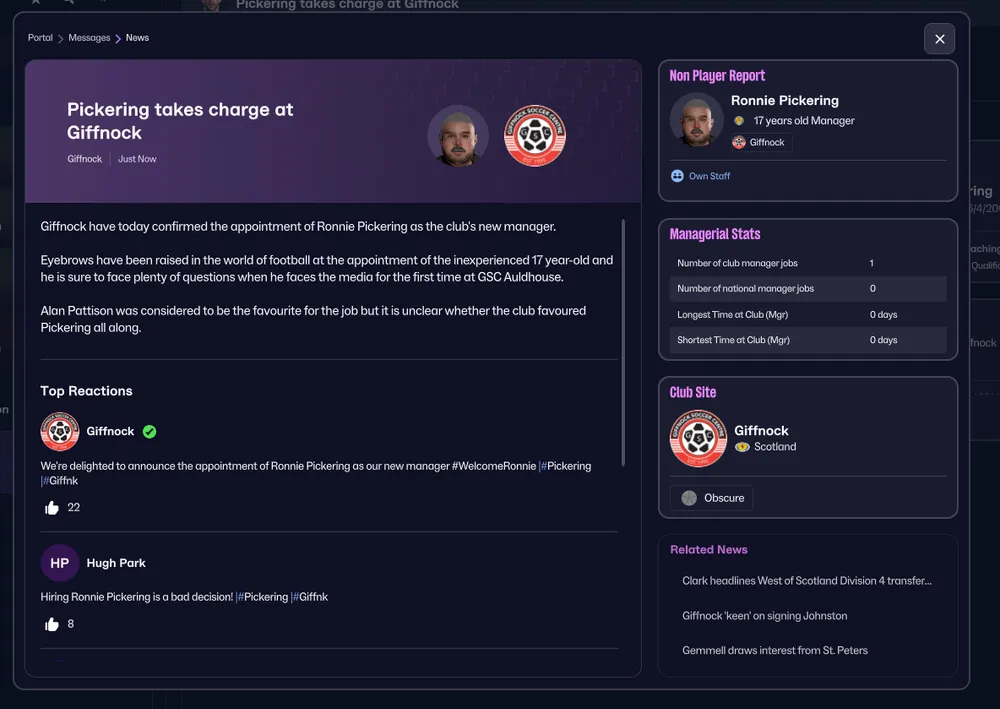Click the article's vertical scrollbar
This screenshot has height=709, width=1000.
(x=624, y=340)
